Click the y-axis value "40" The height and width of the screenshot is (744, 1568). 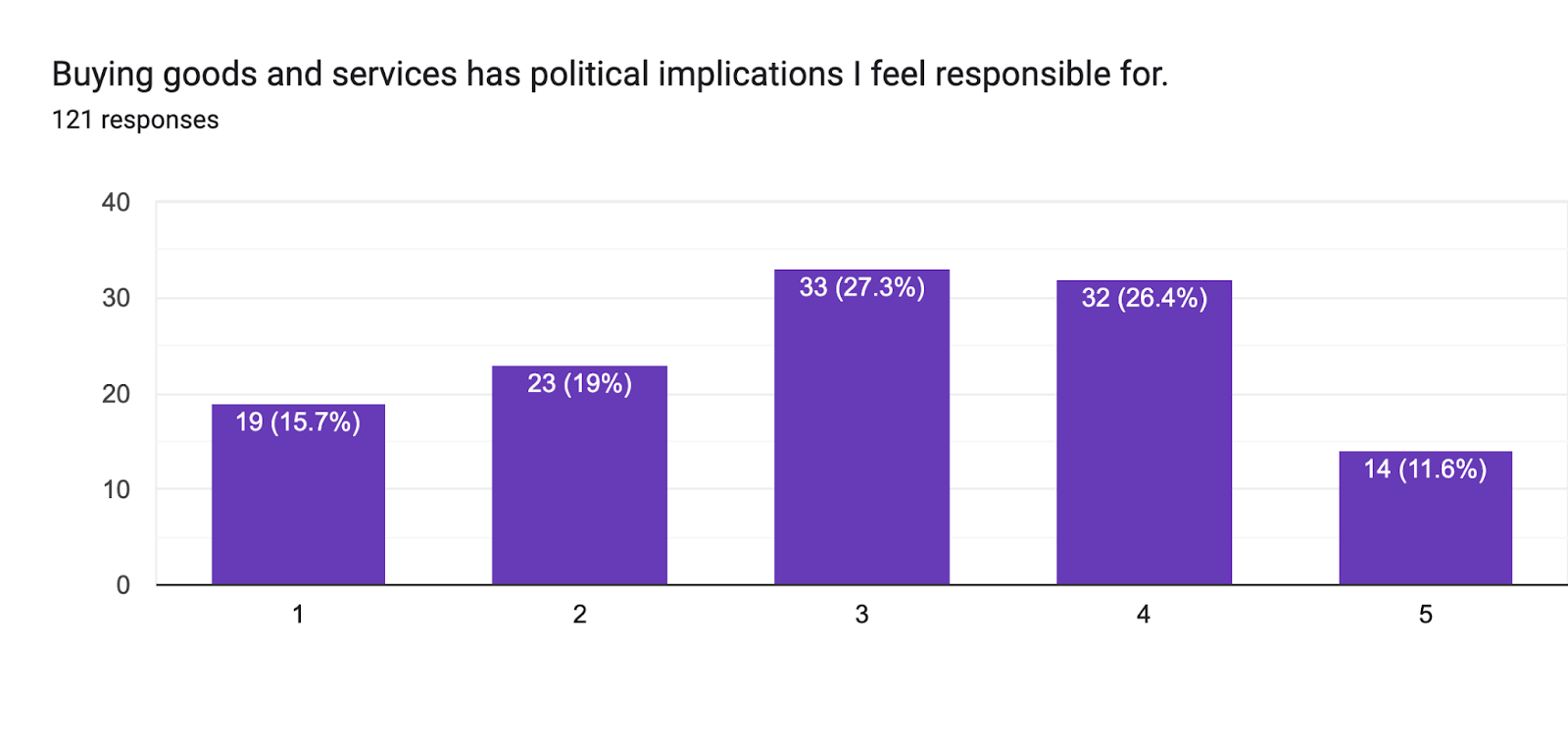pyautogui.click(x=116, y=203)
